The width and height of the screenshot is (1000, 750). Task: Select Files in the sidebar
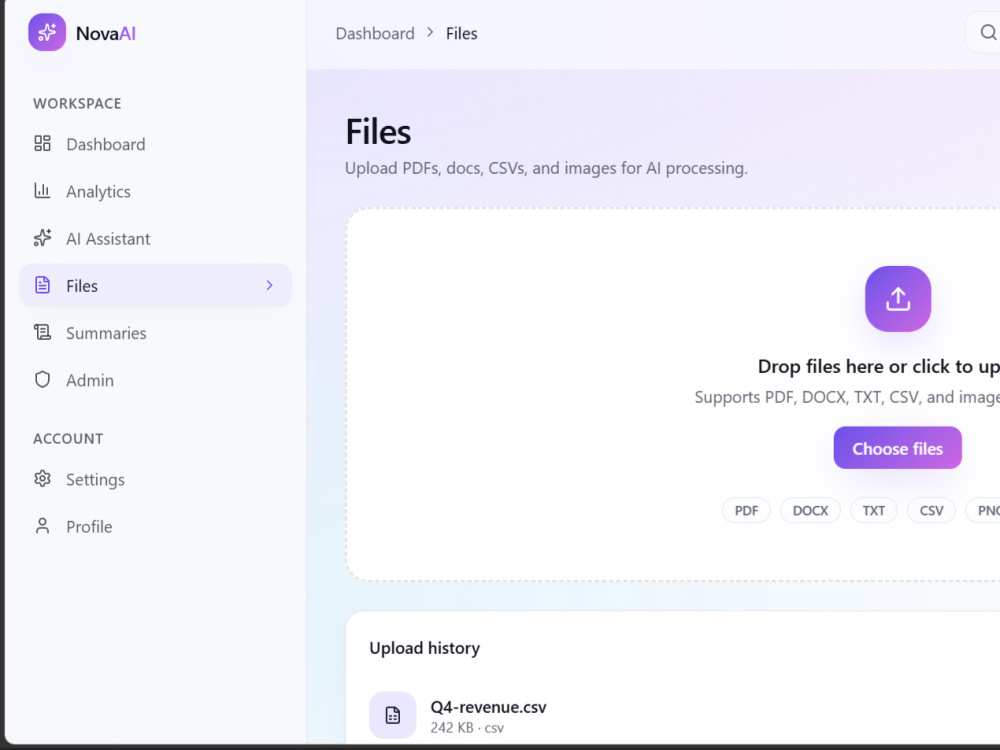[x=156, y=286]
